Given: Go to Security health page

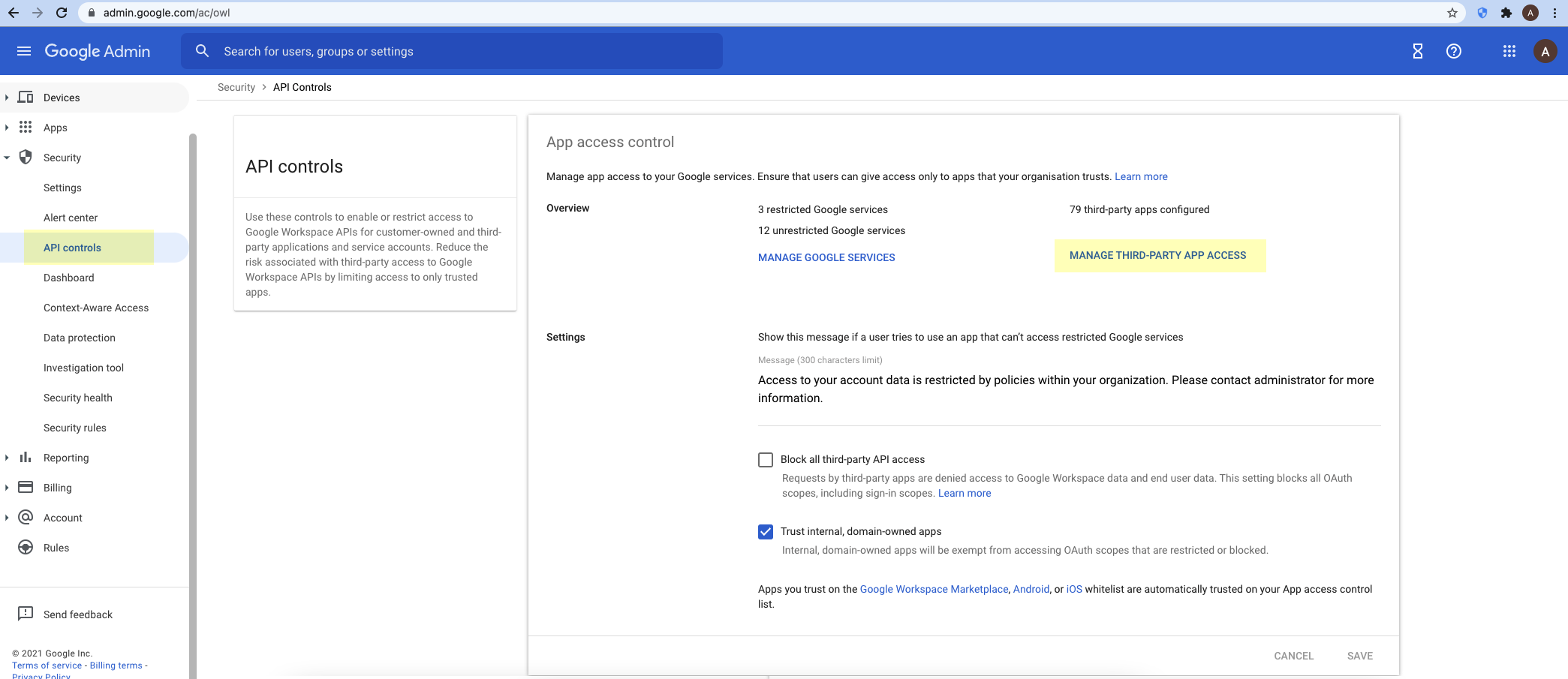Looking at the screenshot, I should tap(78, 398).
